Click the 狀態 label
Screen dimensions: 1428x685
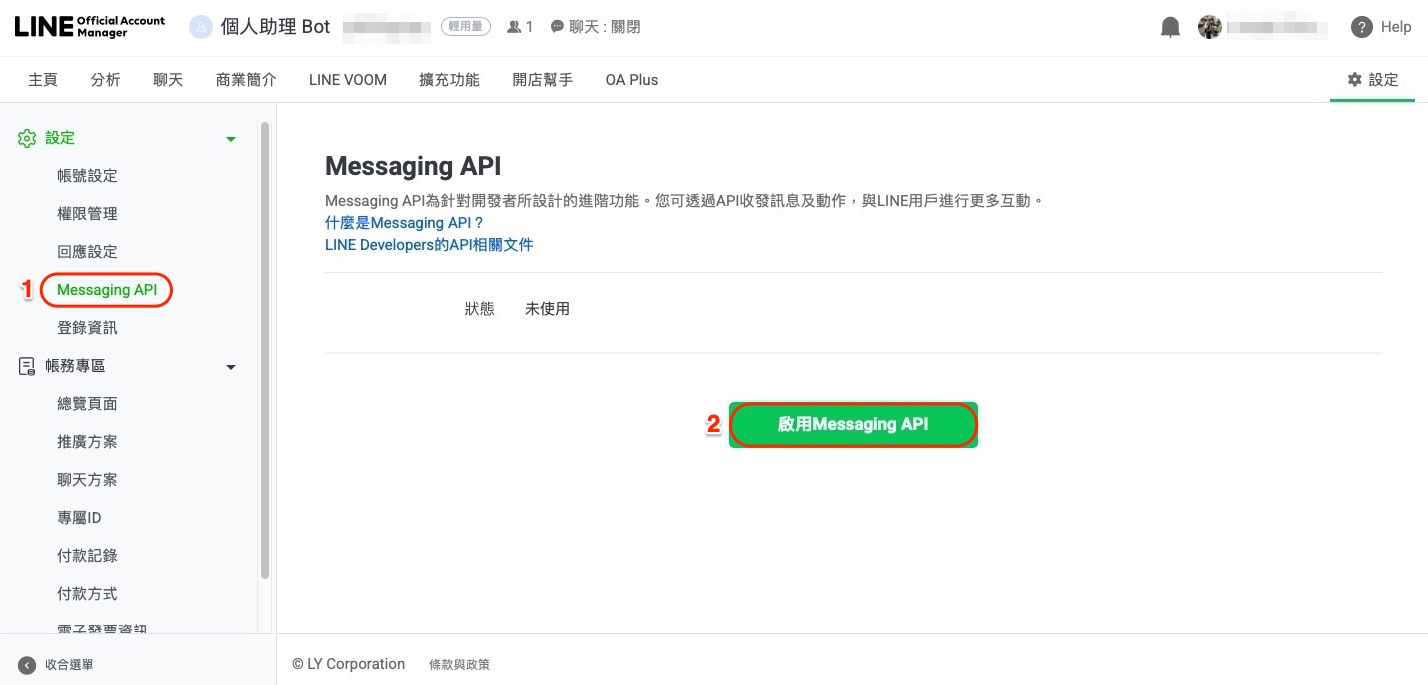pyautogui.click(x=480, y=309)
